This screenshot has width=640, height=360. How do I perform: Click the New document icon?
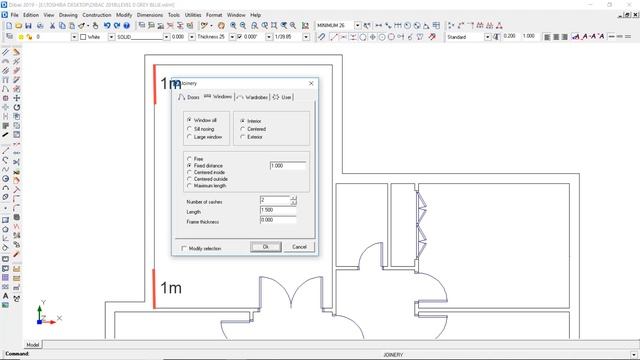[9, 26]
